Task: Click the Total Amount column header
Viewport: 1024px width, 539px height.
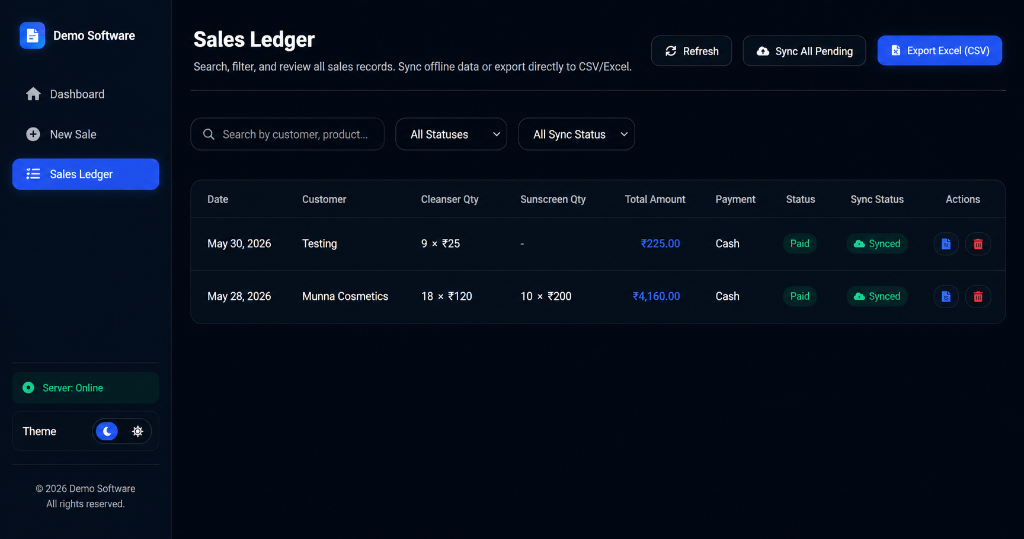Action: 655,199
